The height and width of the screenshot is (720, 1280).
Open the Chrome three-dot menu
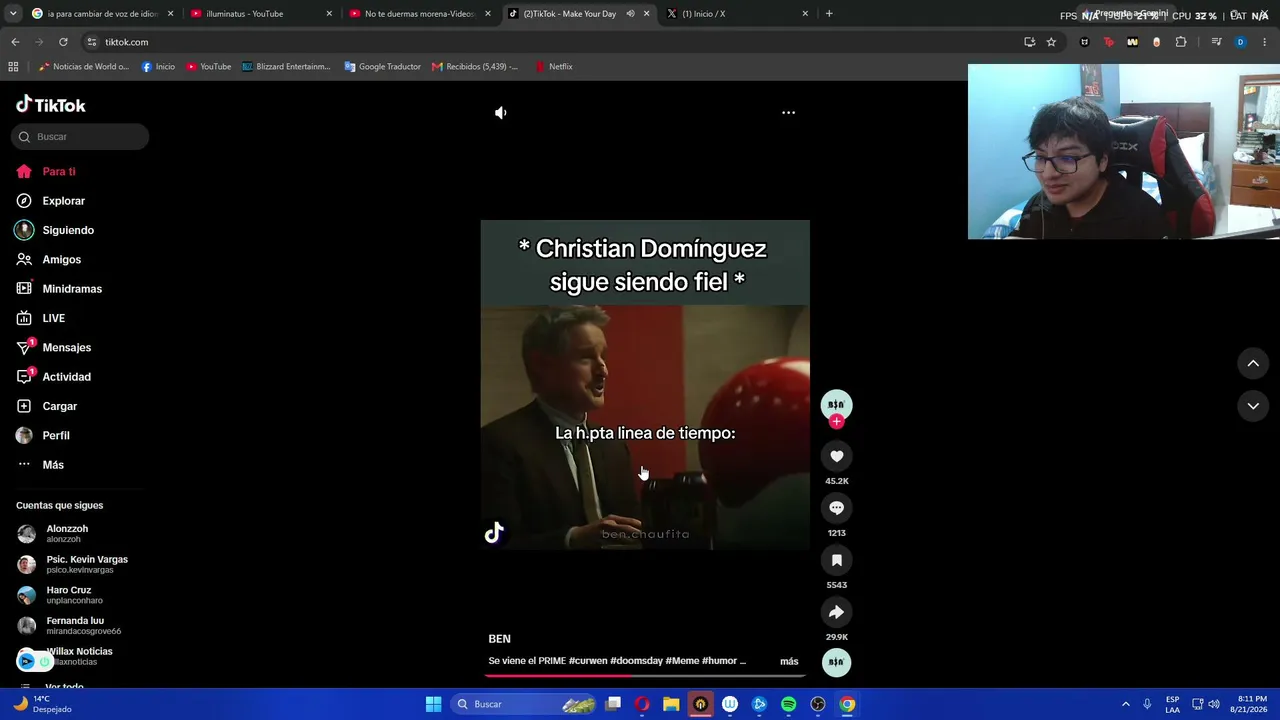[x=1265, y=42]
